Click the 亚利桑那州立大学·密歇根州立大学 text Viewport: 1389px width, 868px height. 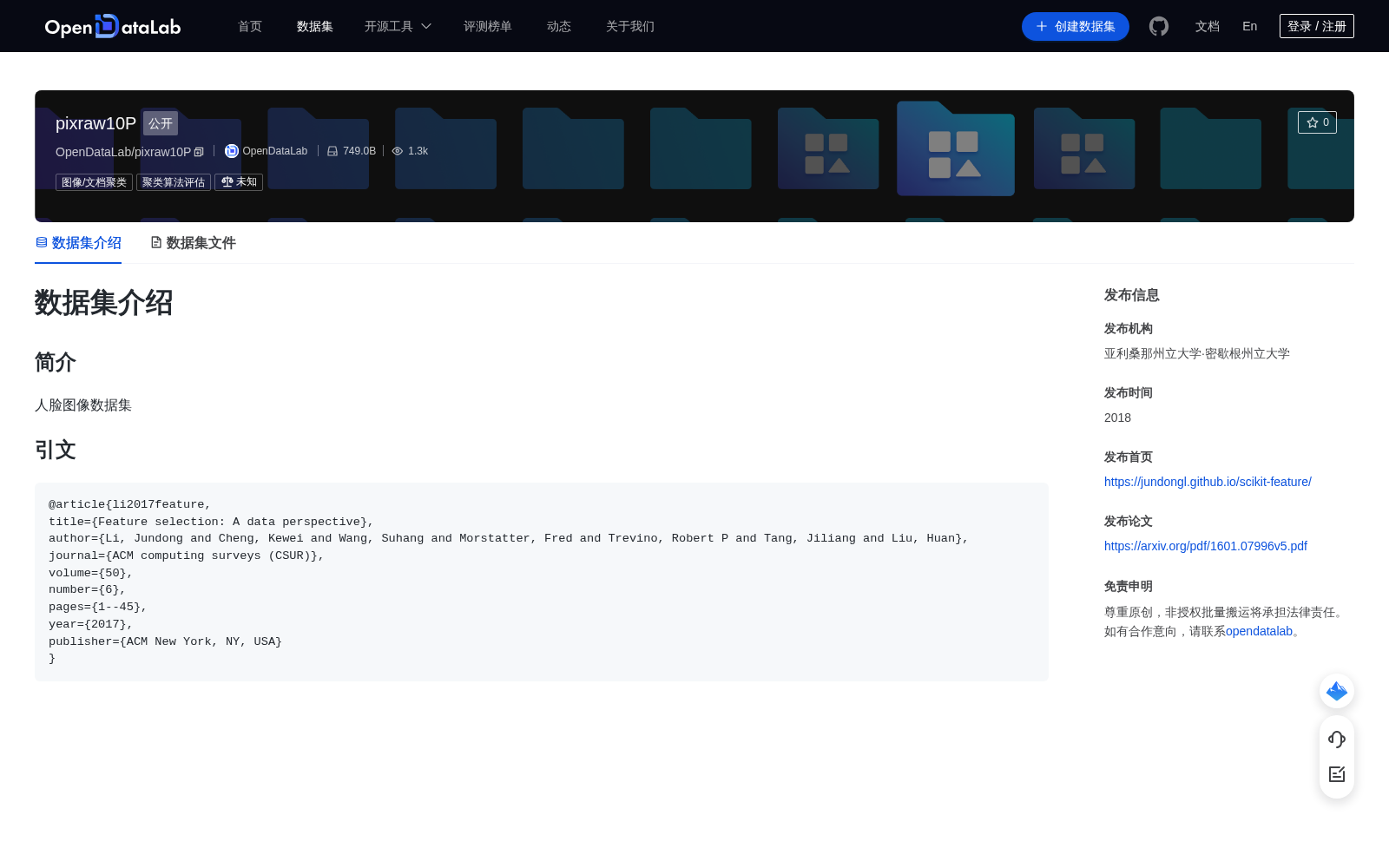pos(1197,353)
